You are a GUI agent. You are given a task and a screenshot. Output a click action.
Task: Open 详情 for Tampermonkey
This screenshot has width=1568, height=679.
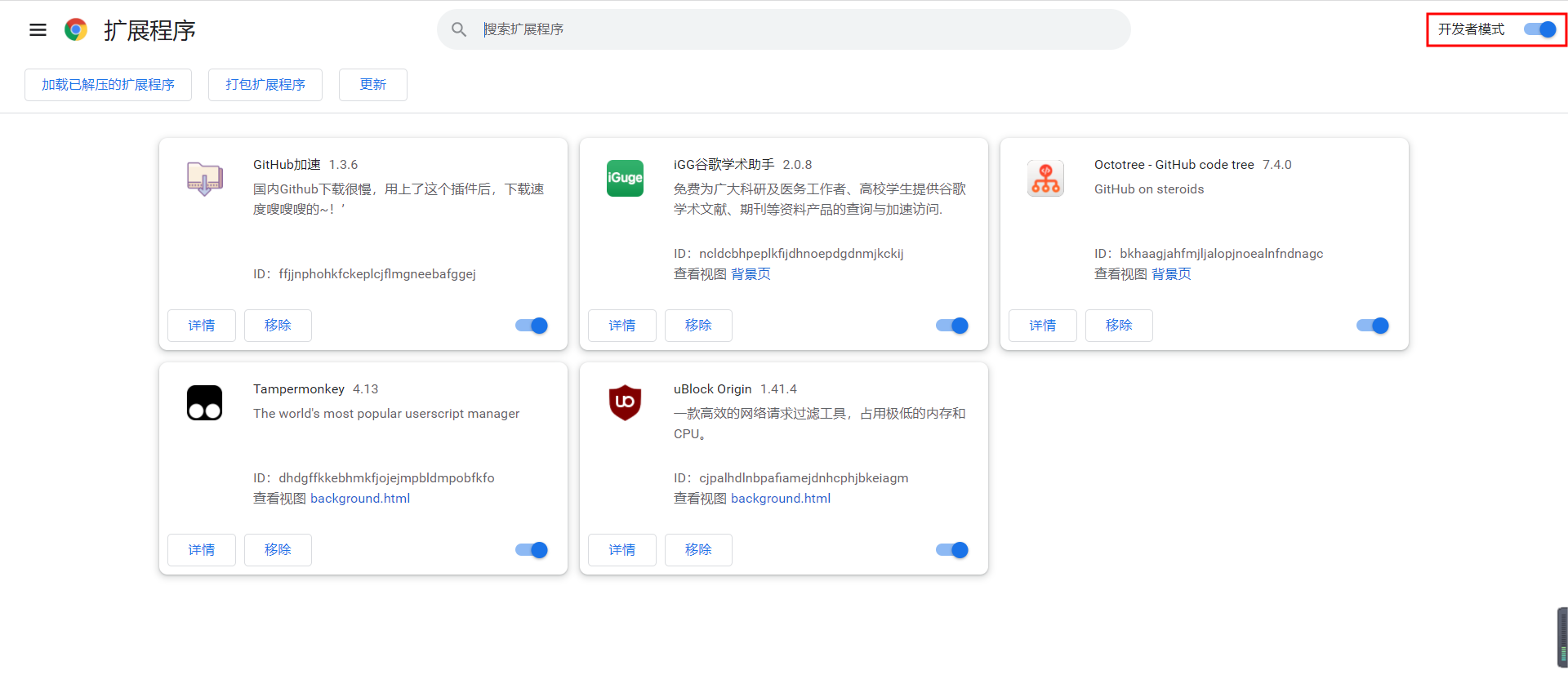pyautogui.click(x=202, y=550)
